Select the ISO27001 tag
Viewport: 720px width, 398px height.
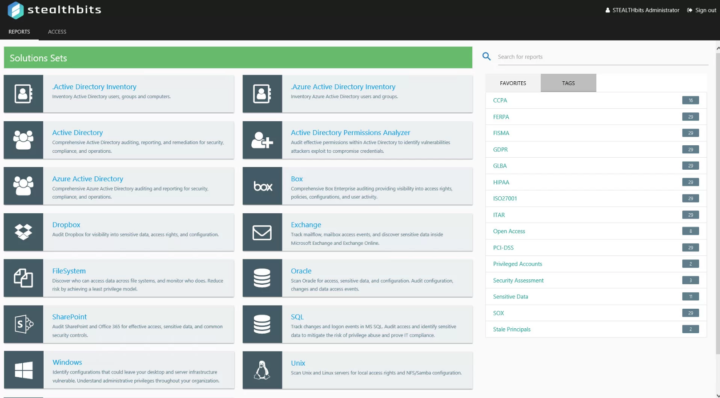(x=505, y=198)
